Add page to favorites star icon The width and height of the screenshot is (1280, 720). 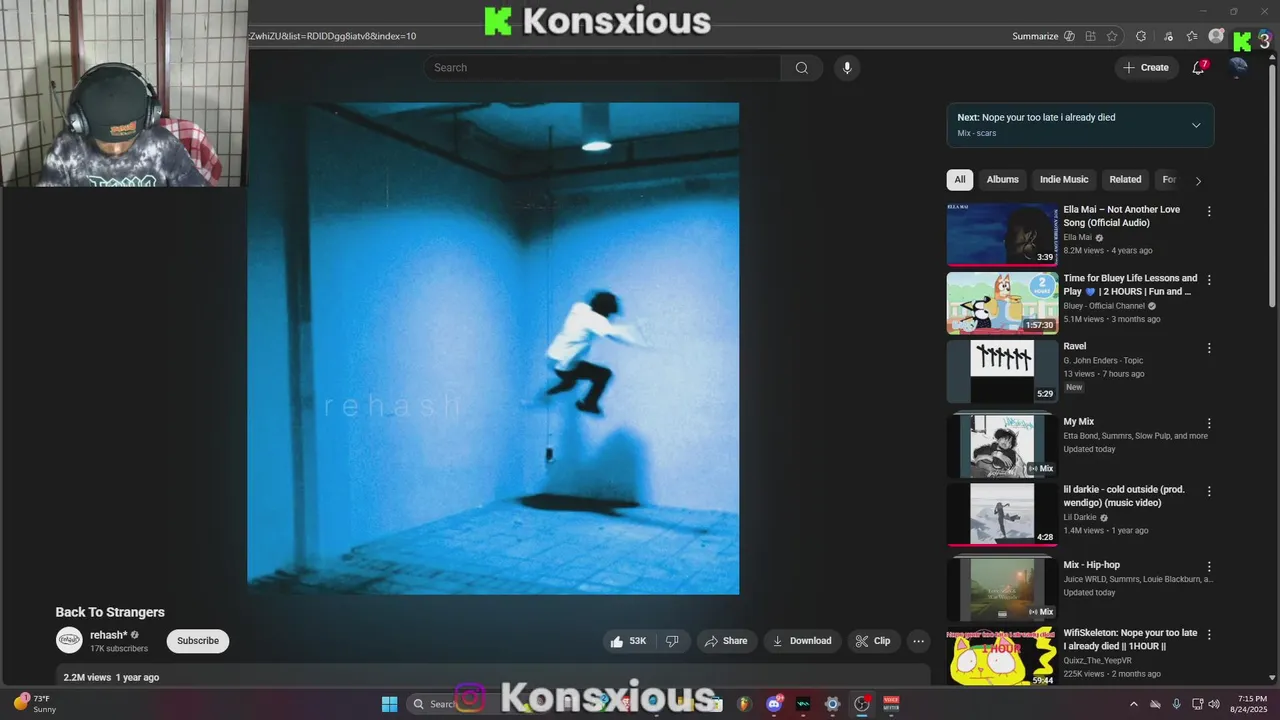point(1112,36)
